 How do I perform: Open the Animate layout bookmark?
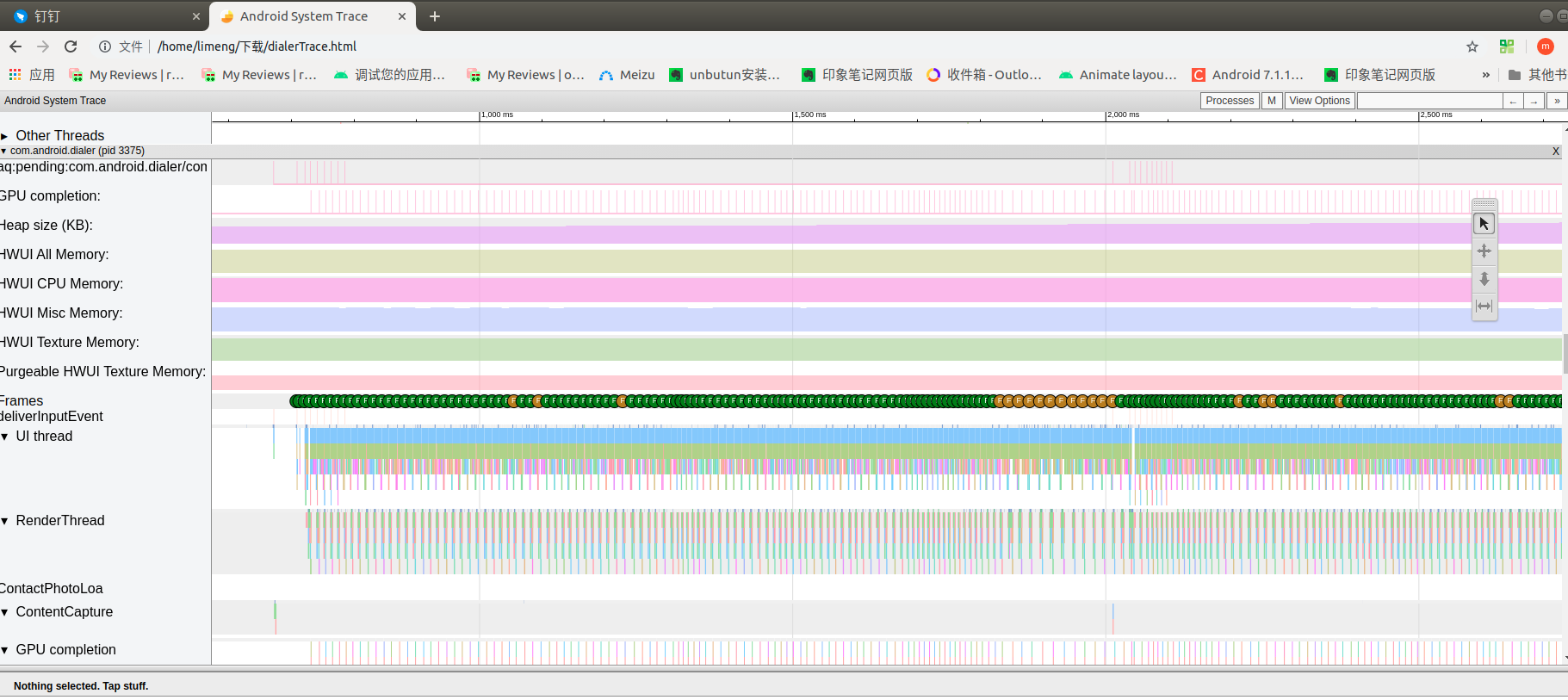1118,75
